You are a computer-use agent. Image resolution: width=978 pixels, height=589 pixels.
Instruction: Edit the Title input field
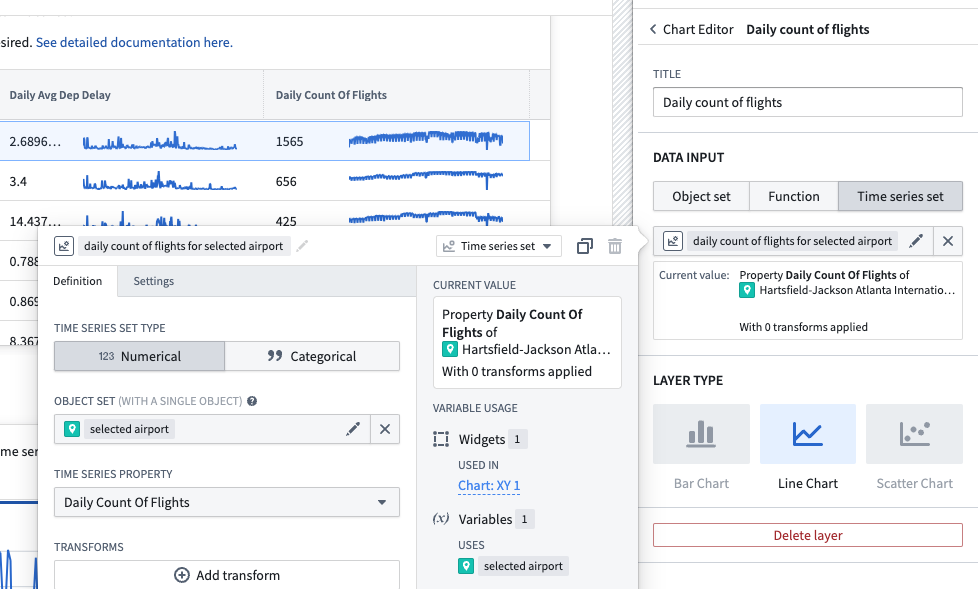pos(808,102)
